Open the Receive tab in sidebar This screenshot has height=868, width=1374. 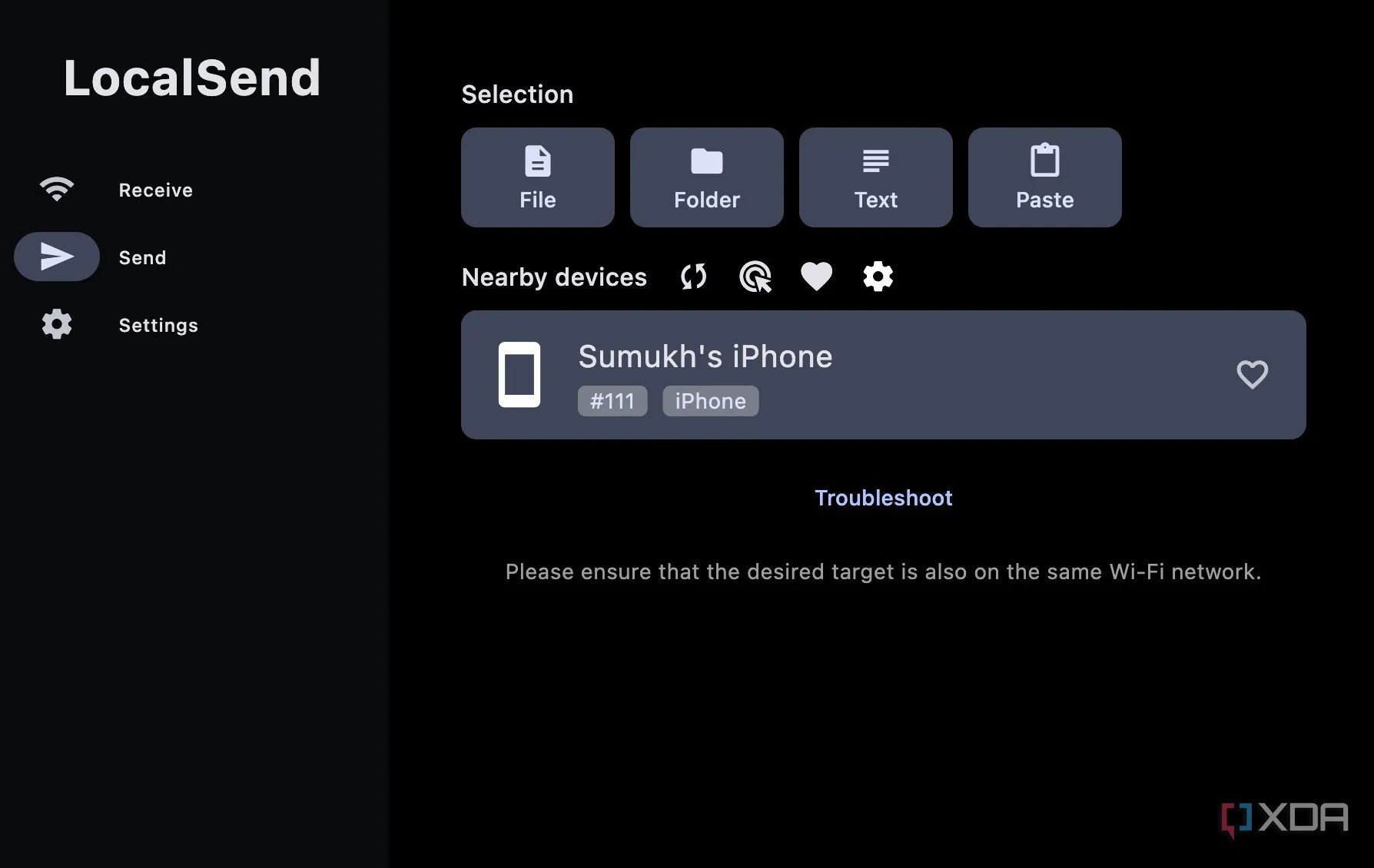tap(115, 190)
